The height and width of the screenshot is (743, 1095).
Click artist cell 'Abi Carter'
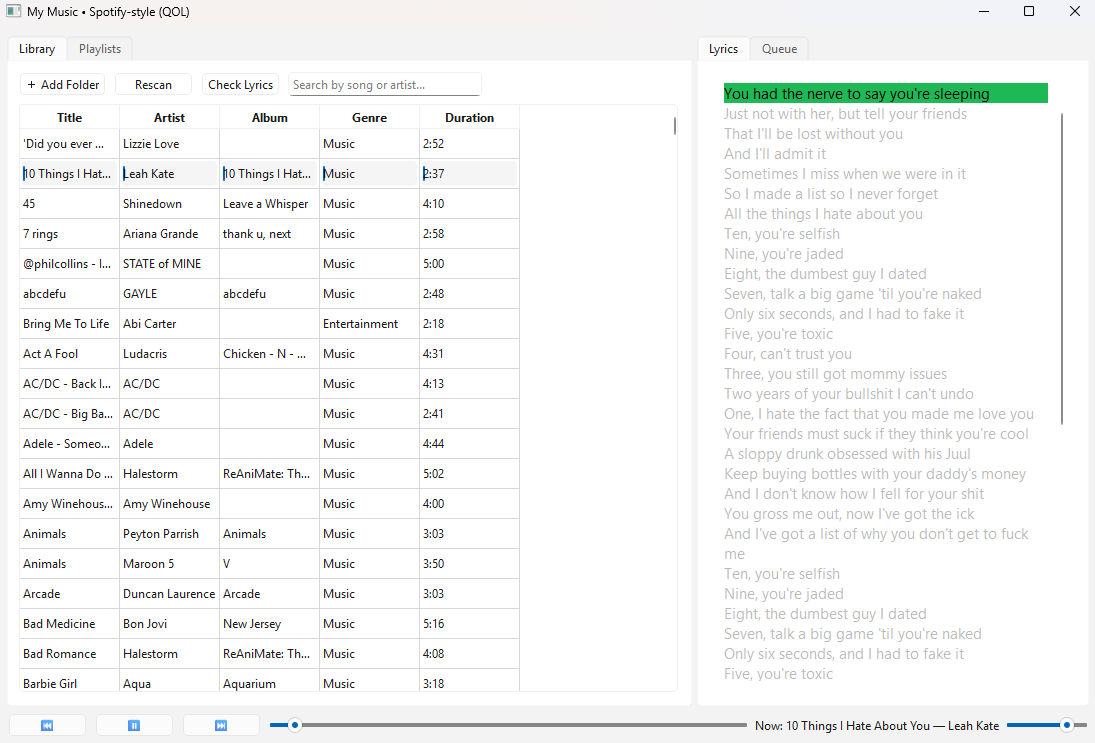169,324
